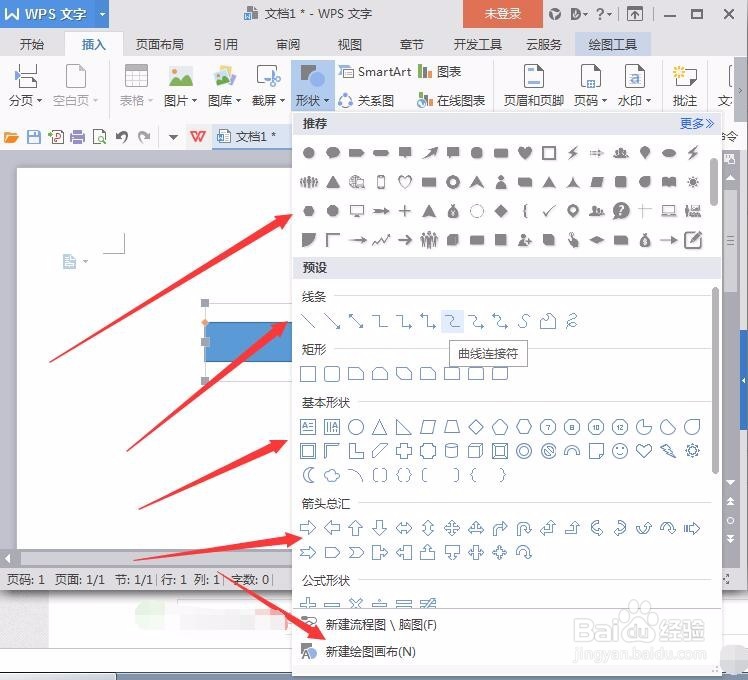Open the 截屏 screenshot dropdown
This screenshot has height=680, width=748.
point(268,86)
